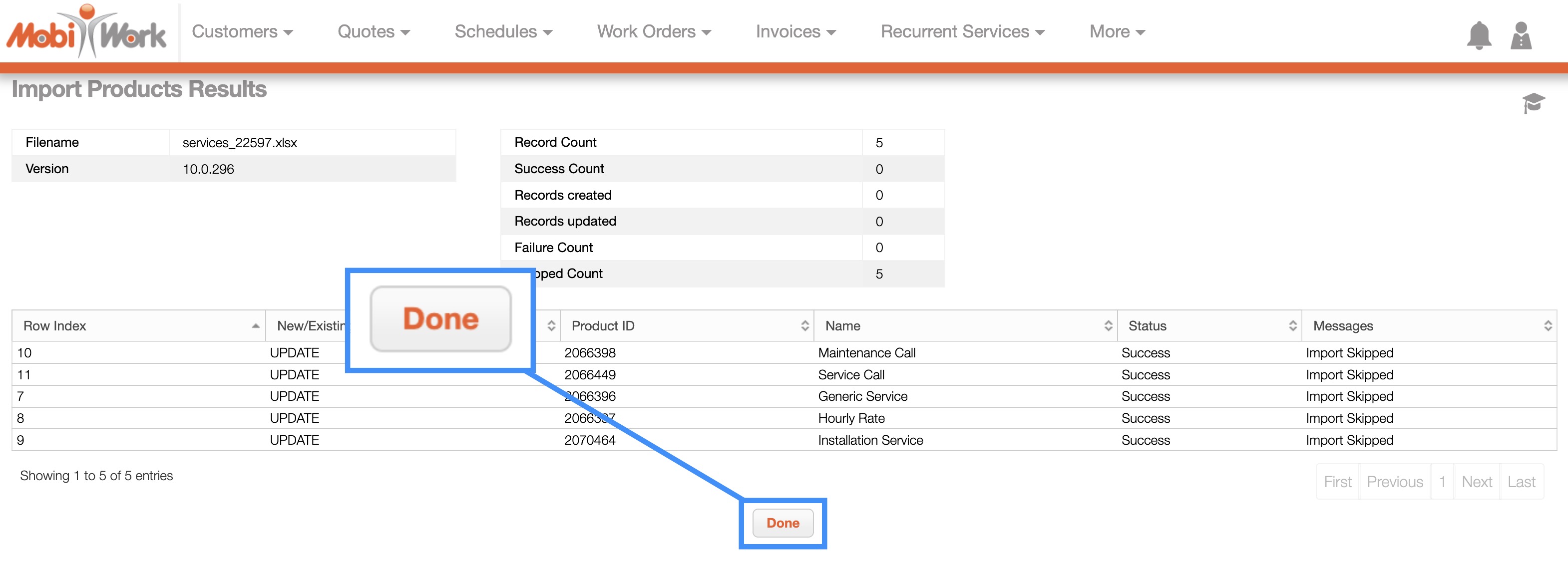1568x573 pixels.
Task: Expand the More dropdown menu
Action: [1117, 31]
